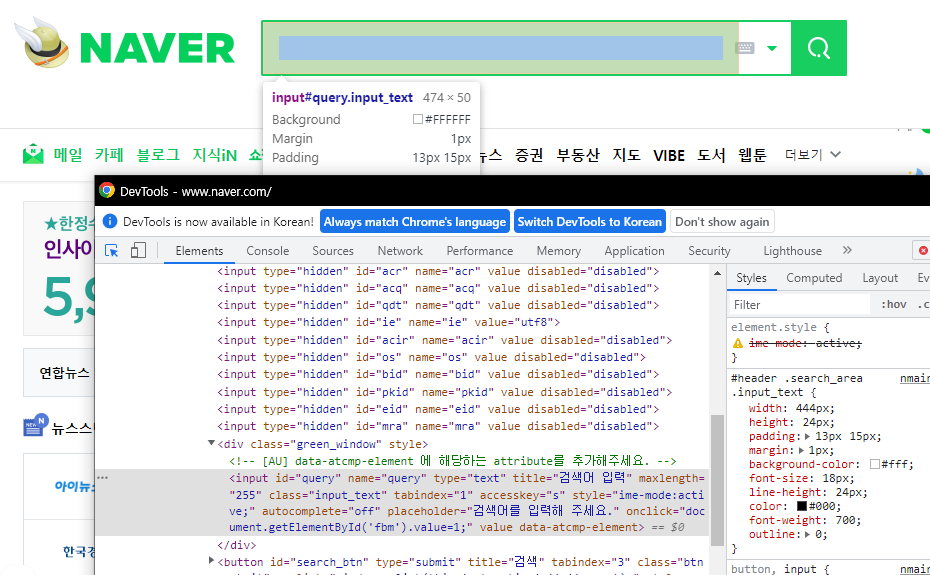Switch to the Network tab
The height and width of the screenshot is (575, 930).
click(400, 251)
